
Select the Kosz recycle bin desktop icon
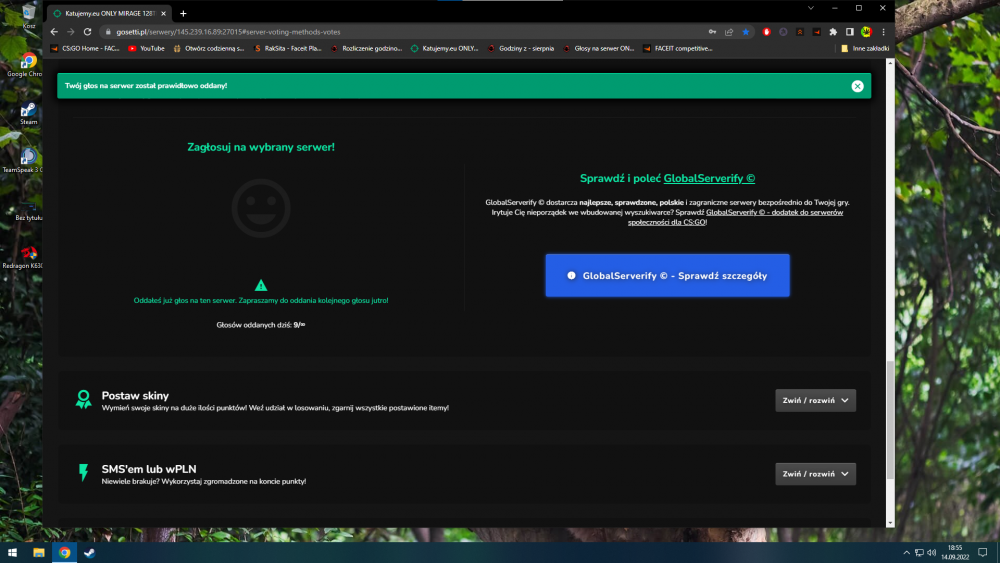click(28, 17)
